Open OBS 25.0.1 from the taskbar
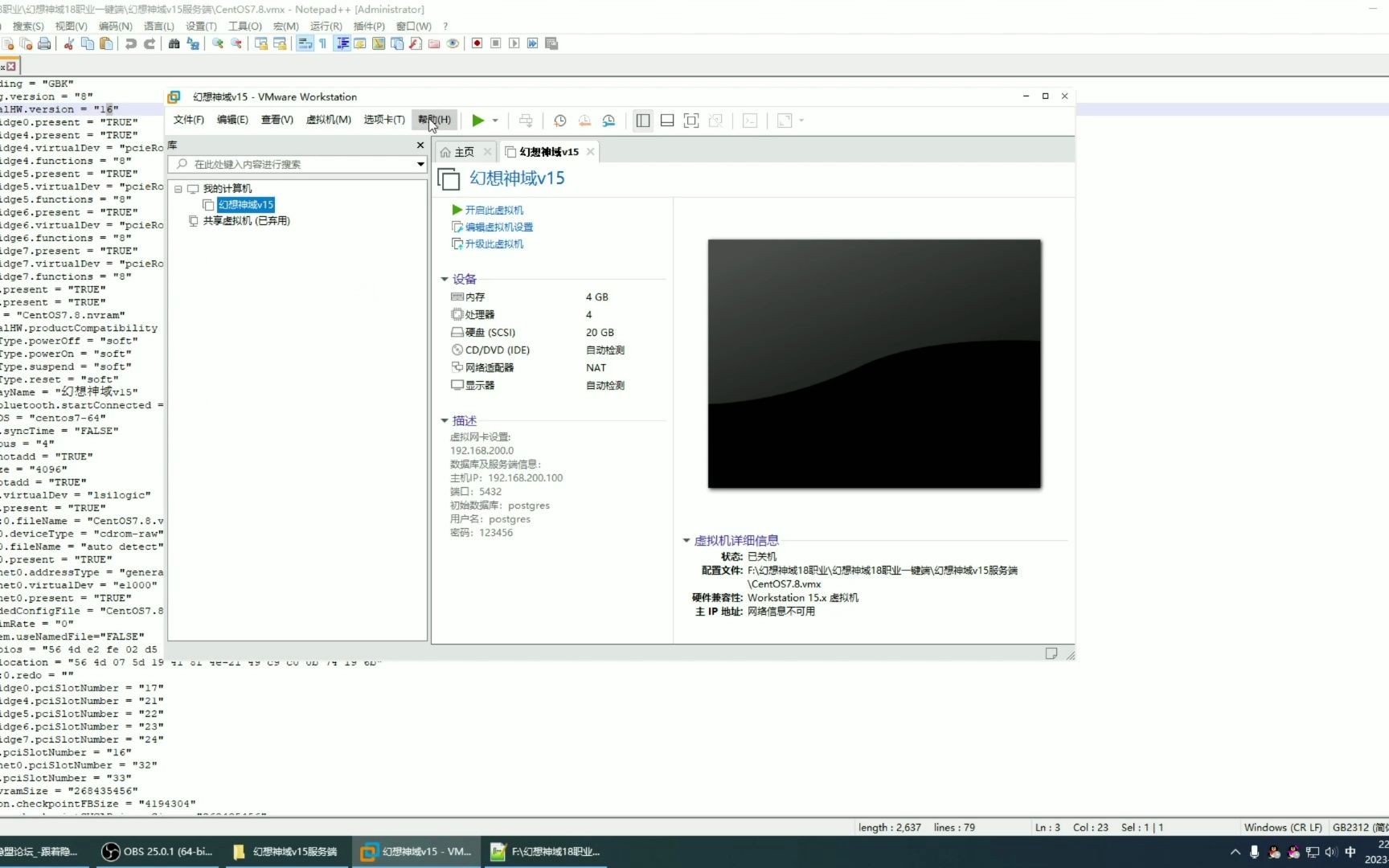This screenshot has width=1389, height=868. (158, 852)
